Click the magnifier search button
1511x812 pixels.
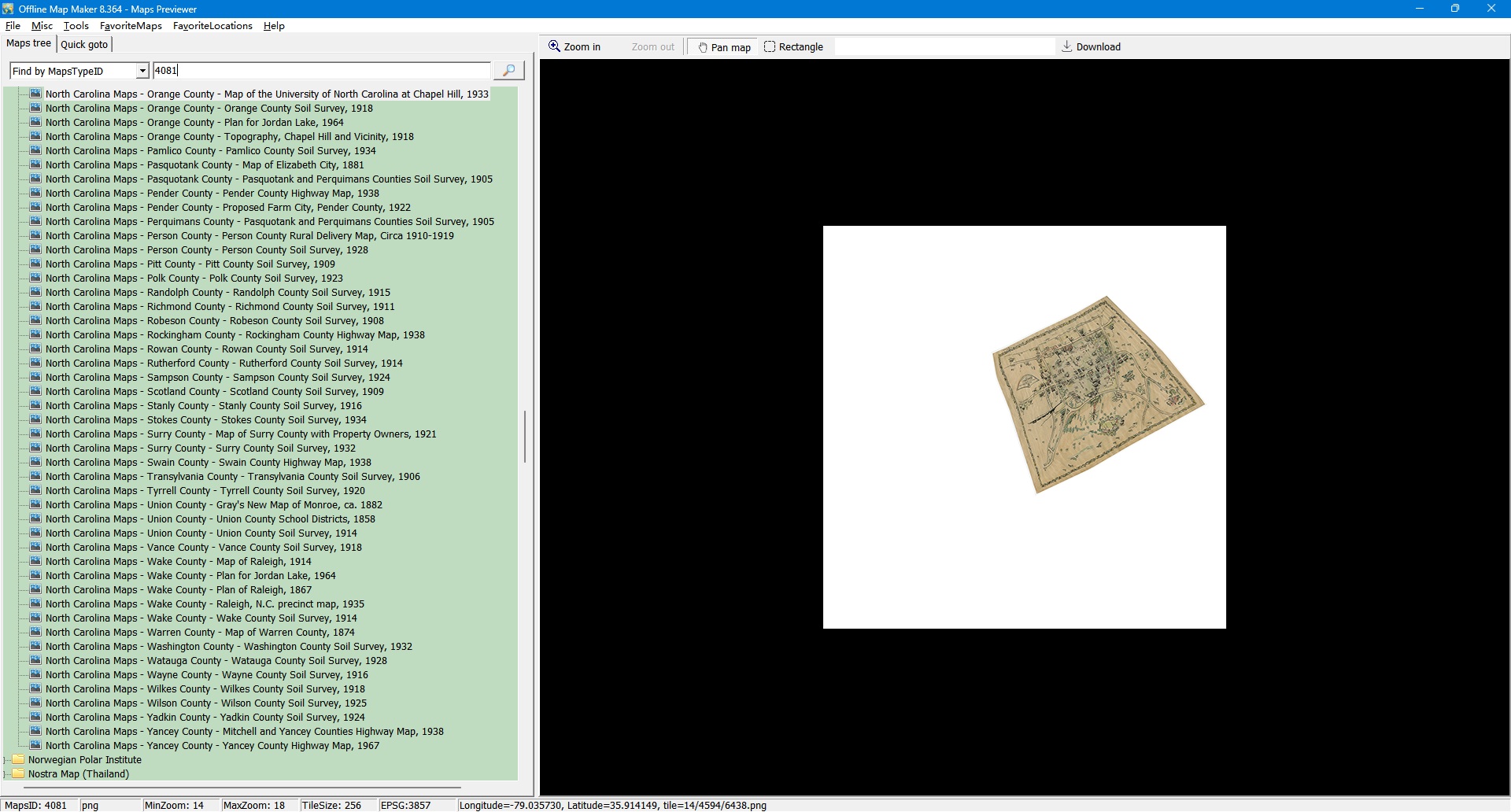(509, 71)
